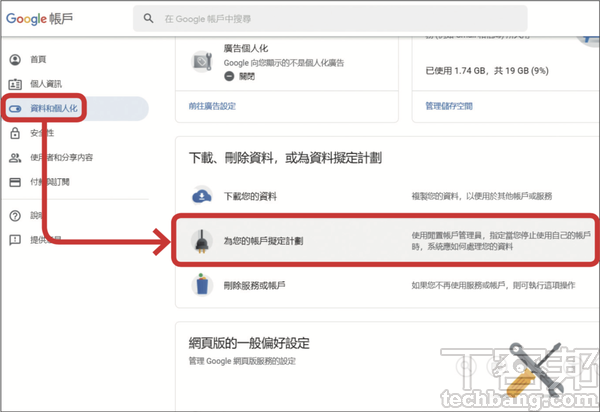Open 下載您的資料
This screenshot has width=600, height=412.
click(250, 197)
